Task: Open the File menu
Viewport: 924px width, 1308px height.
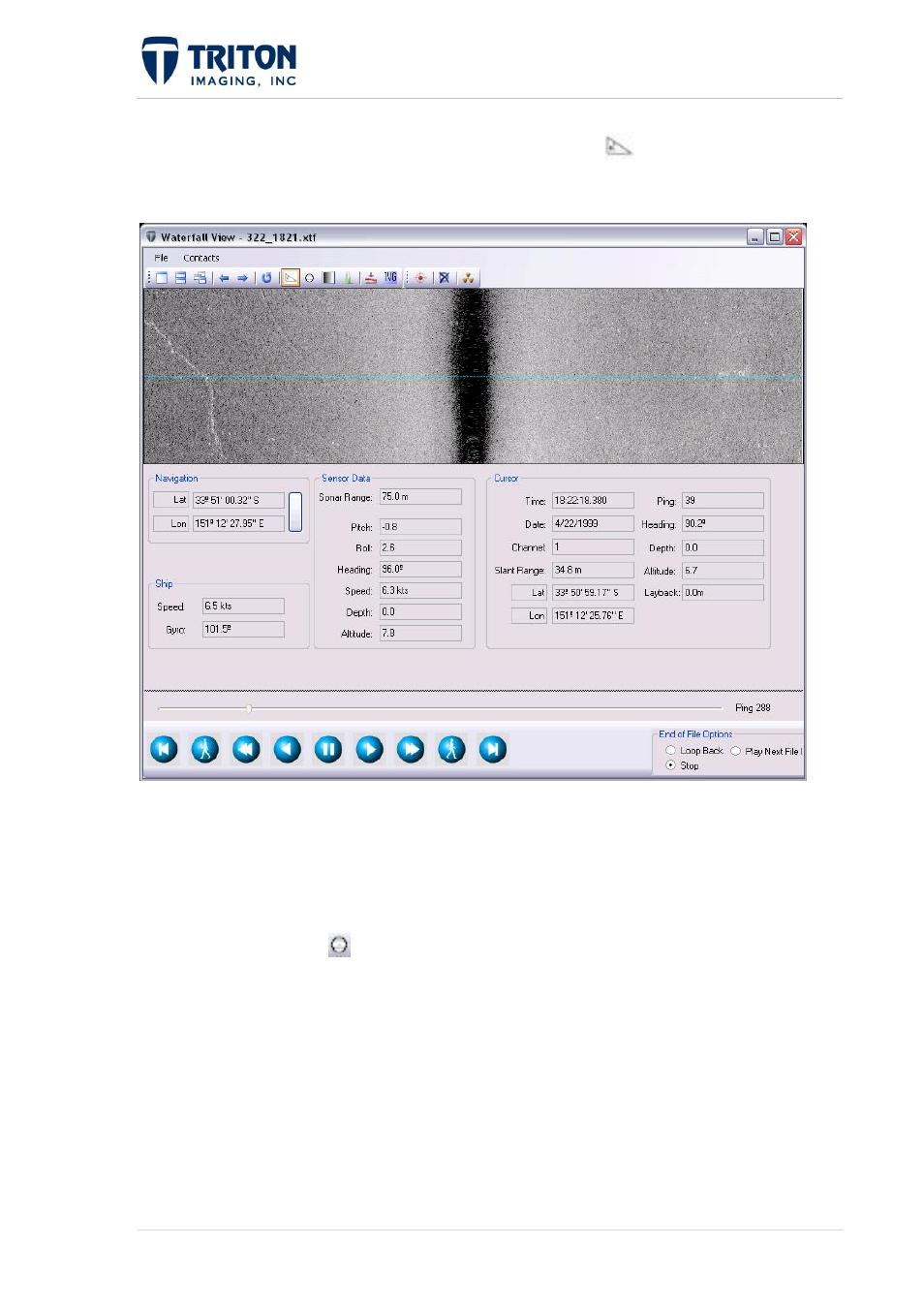Action: (161, 258)
